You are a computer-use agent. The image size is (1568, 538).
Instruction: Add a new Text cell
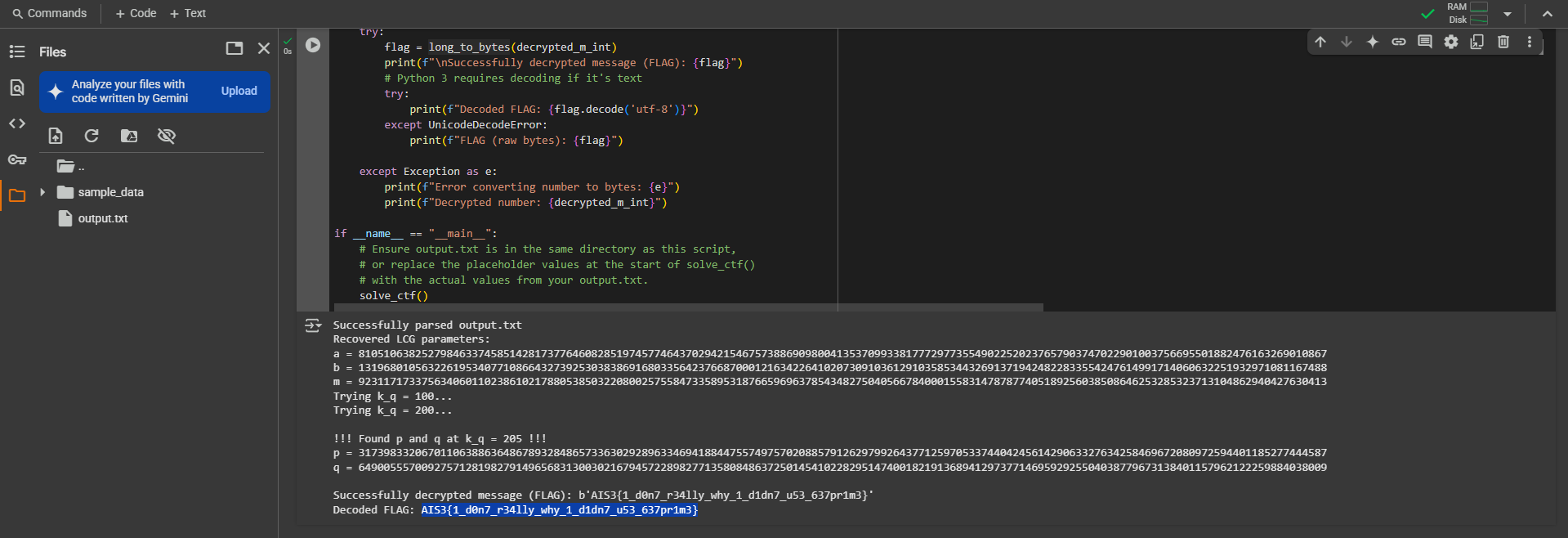[188, 13]
